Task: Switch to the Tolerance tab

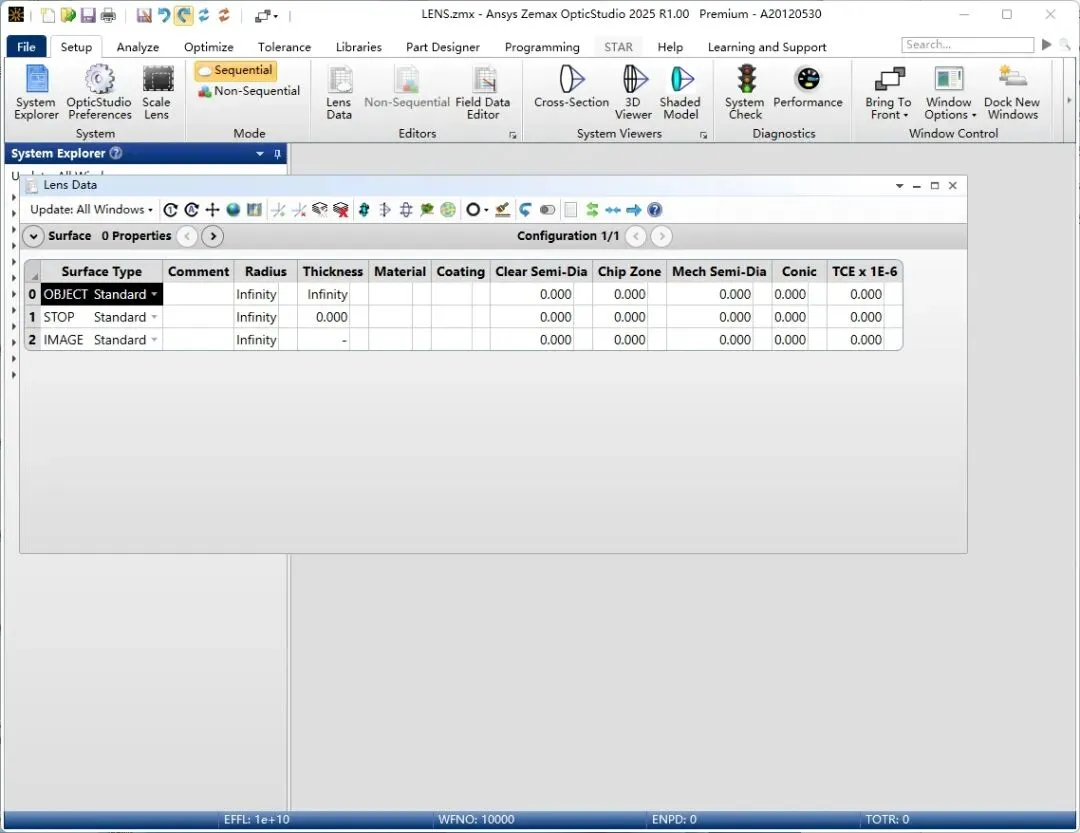Action: click(284, 47)
